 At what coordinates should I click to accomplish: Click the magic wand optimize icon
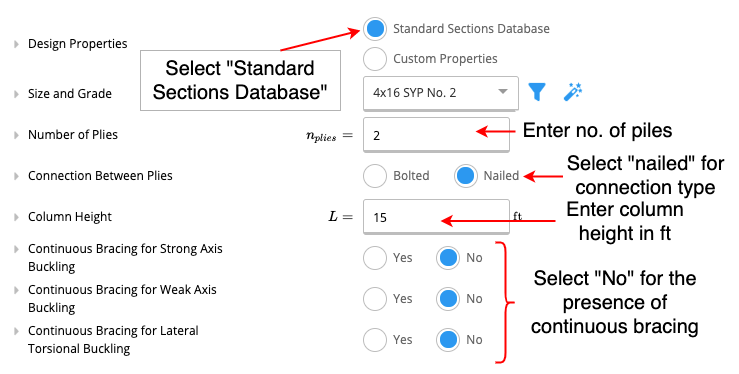pos(573,92)
